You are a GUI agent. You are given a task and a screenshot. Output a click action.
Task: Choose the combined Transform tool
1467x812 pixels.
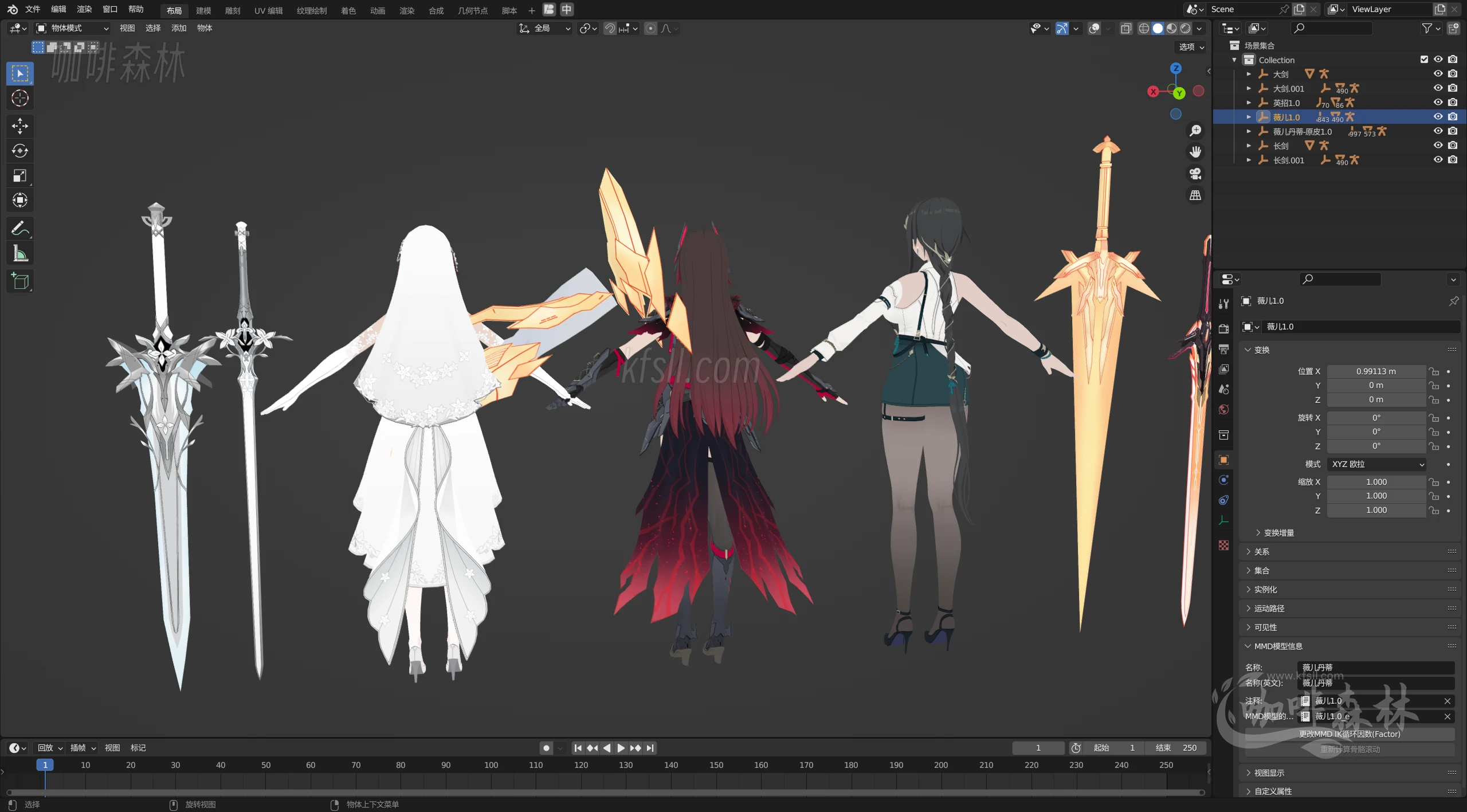click(20, 200)
